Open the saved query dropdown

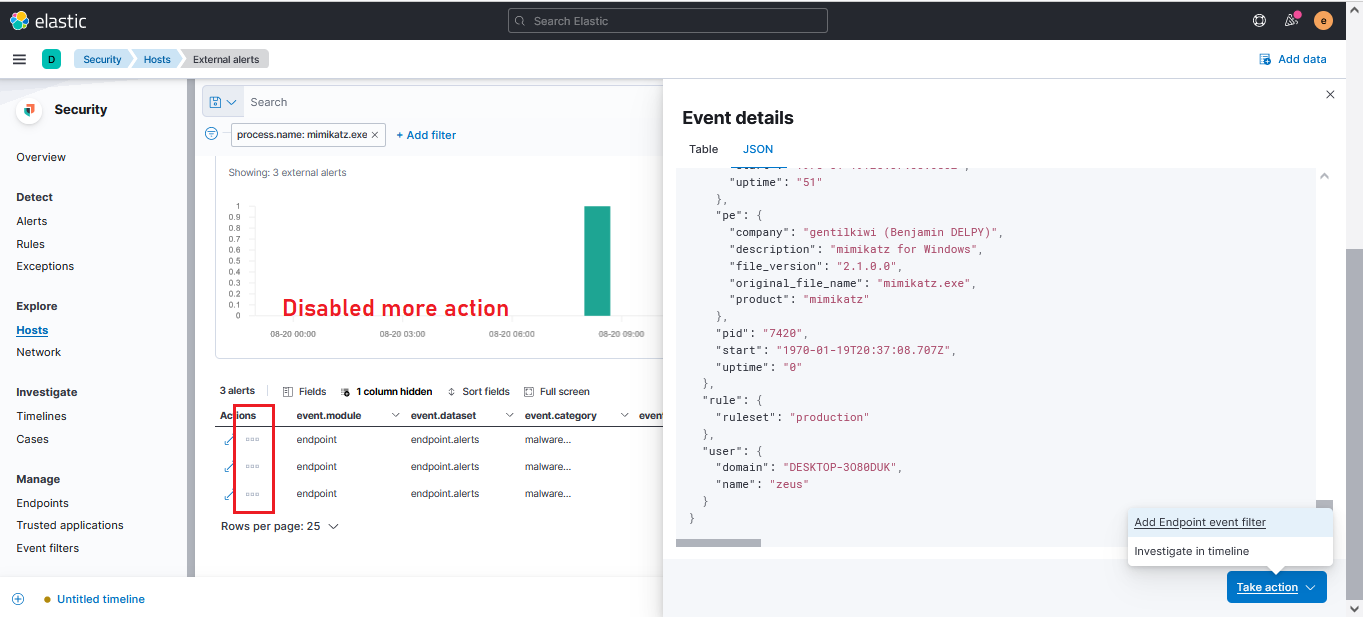(x=223, y=102)
